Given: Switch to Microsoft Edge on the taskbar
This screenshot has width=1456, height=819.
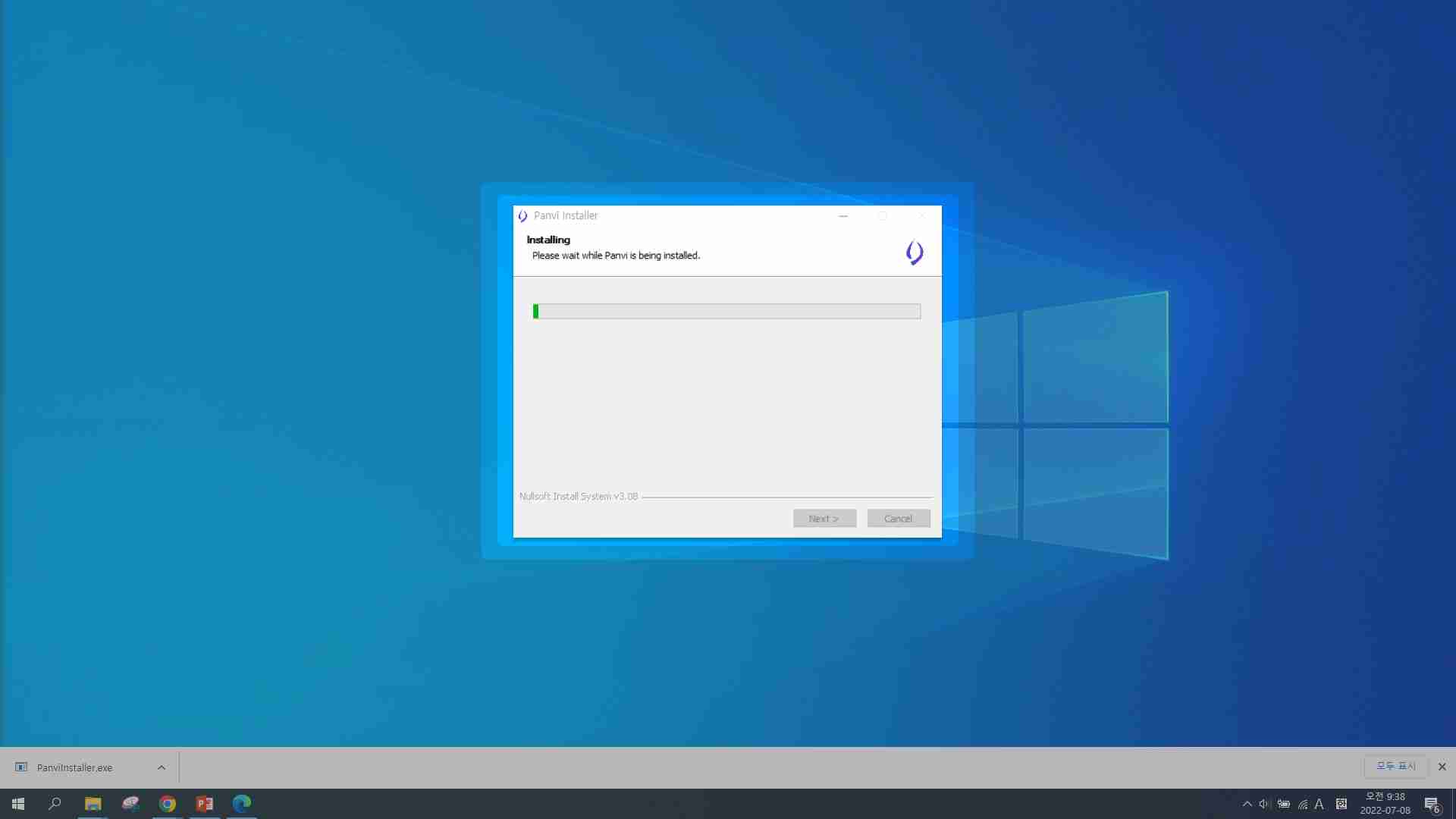Looking at the screenshot, I should tap(242, 804).
